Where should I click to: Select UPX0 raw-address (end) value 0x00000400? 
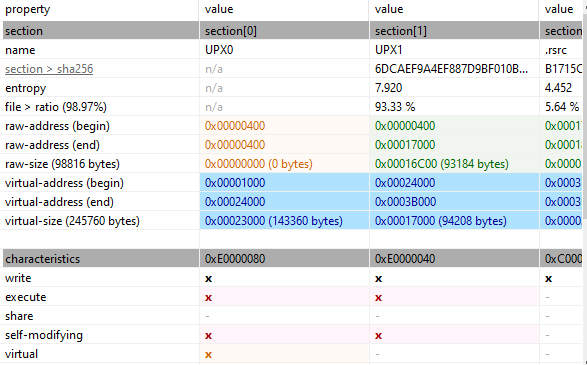(235, 145)
